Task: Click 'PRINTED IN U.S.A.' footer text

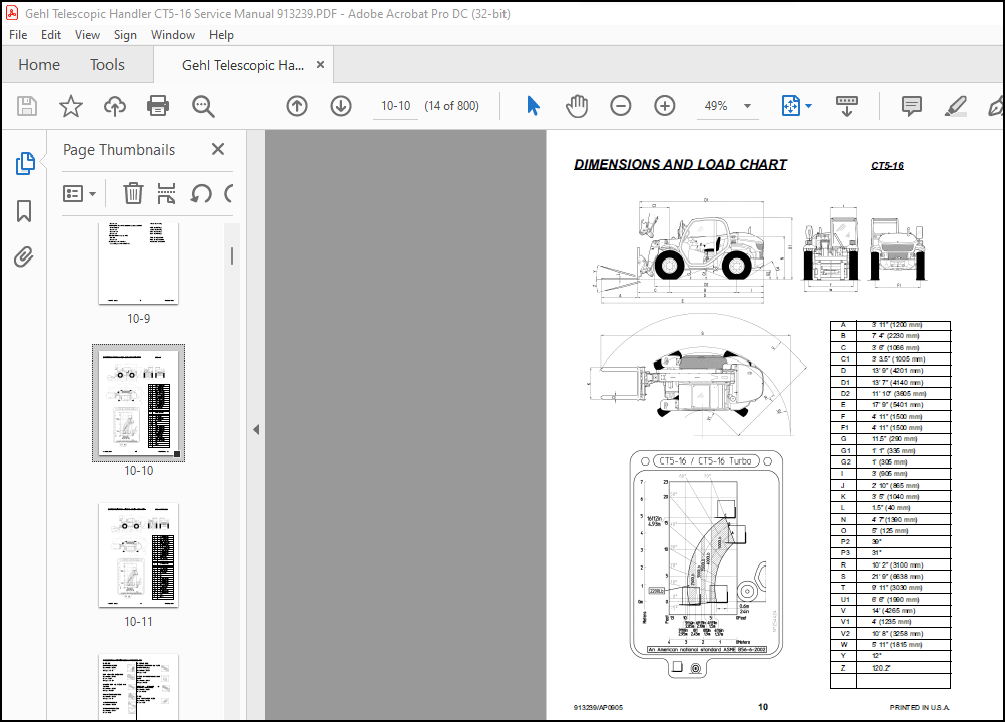Action: tap(920, 707)
